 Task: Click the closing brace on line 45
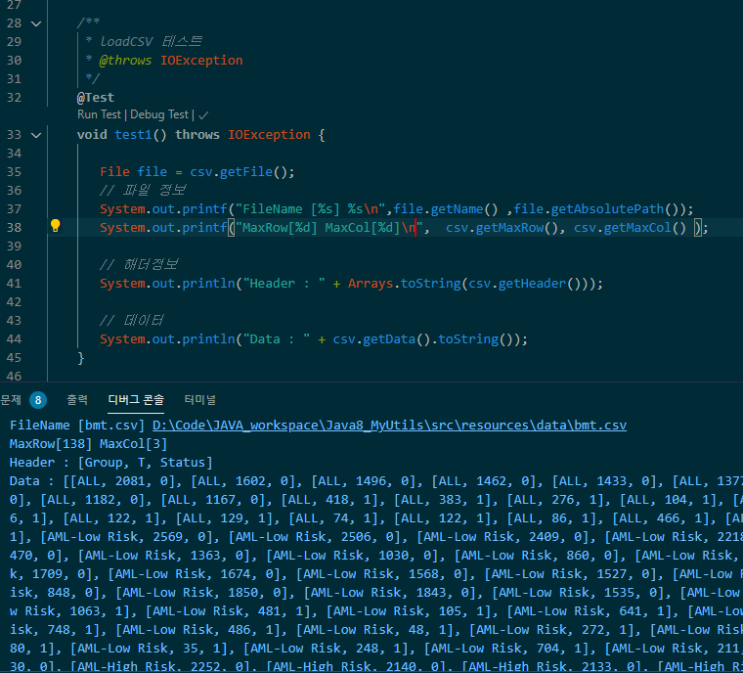pyautogui.click(x=81, y=358)
